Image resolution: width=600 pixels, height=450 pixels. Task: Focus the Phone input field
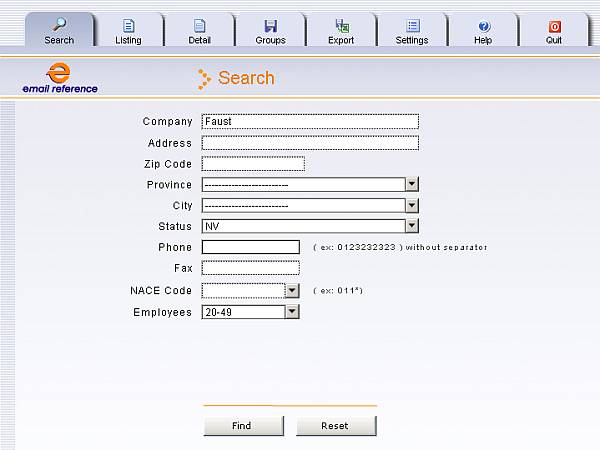(x=251, y=247)
